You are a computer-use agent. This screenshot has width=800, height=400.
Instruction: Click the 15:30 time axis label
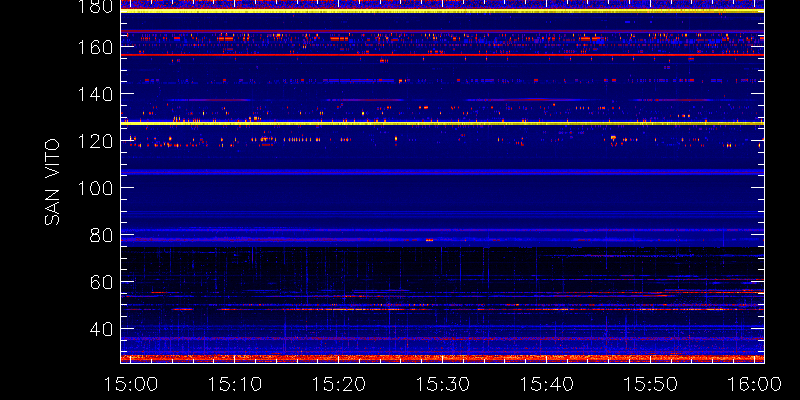[443, 384]
